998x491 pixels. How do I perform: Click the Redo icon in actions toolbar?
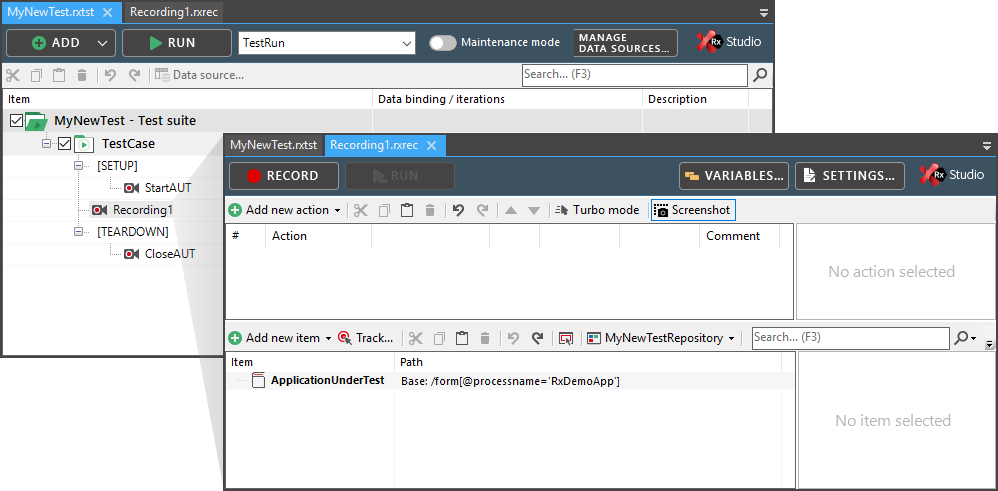(x=482, y=210)
